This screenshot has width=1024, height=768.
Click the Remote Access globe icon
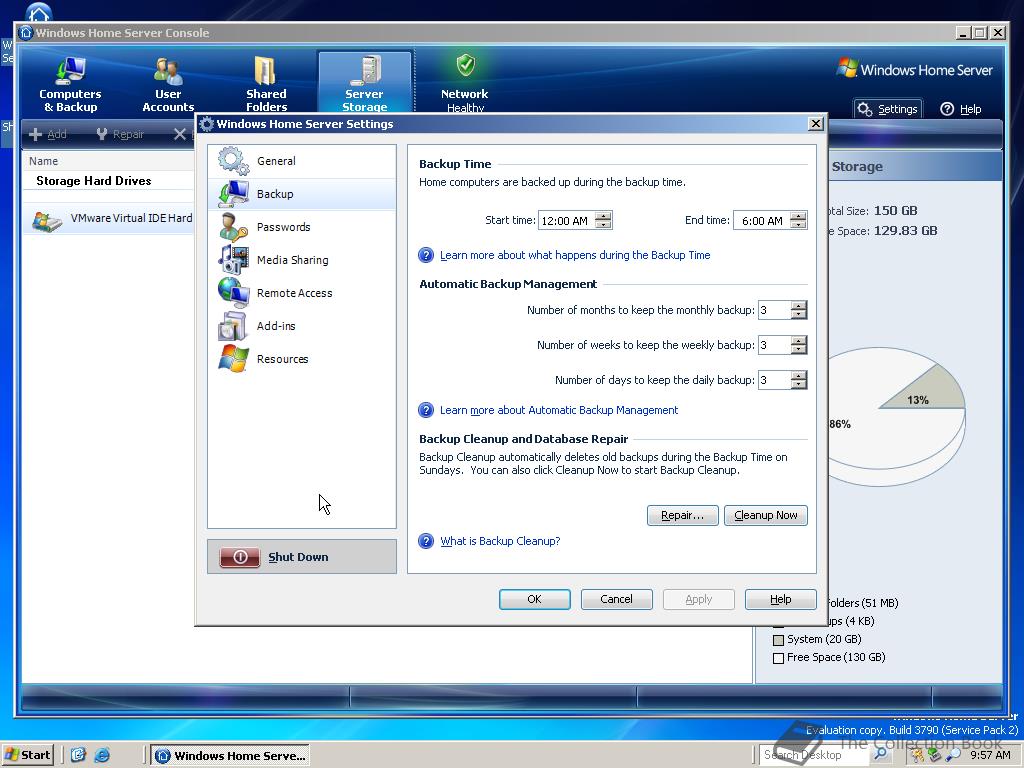click(x=233, y=293)
